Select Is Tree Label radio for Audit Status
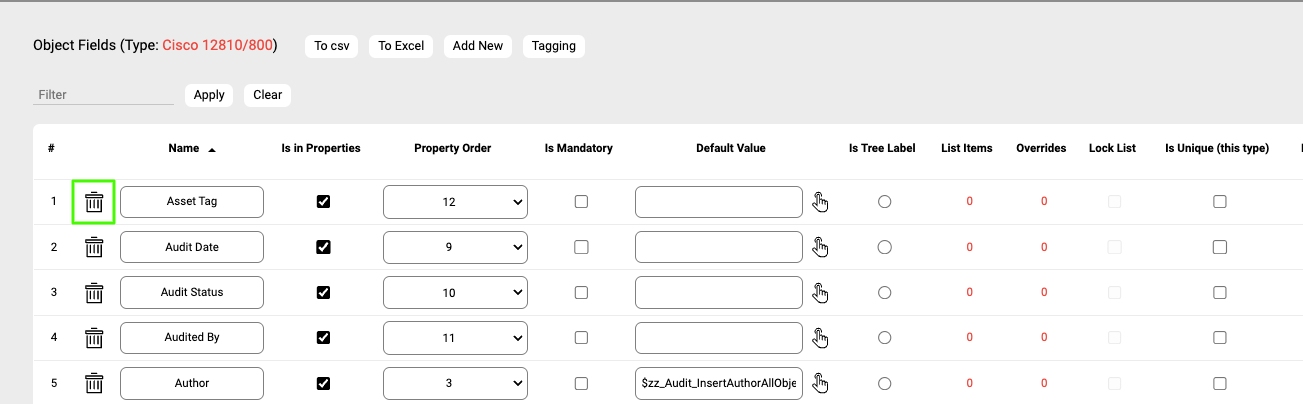The height and width of the screenshot is (404, 1303). click(884, 293)
